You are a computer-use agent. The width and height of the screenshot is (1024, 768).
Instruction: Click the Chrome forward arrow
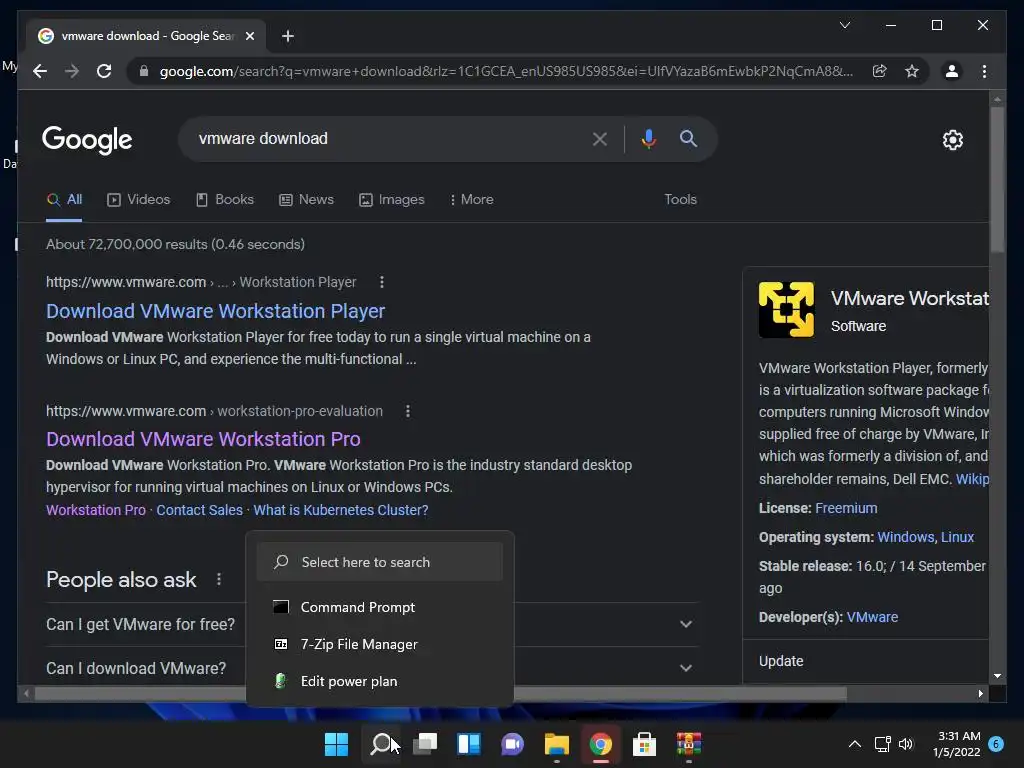[72, 71]
